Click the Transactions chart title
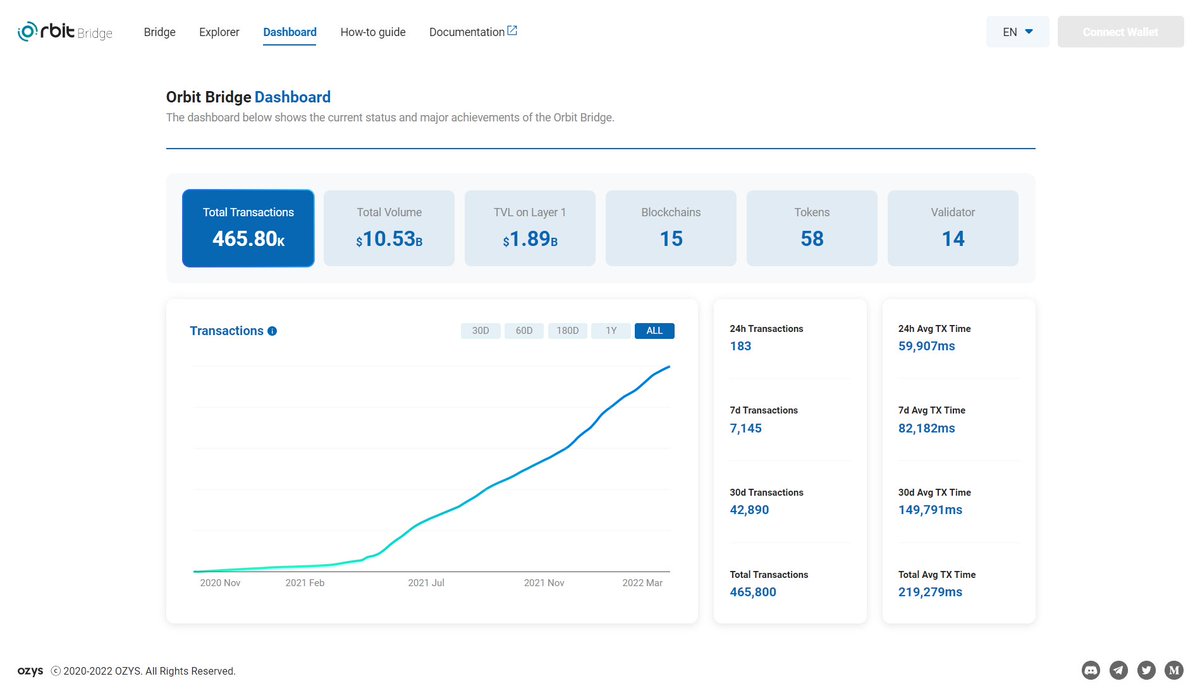This screenshot has width=1200, height=693. click(x=227, y=331)
